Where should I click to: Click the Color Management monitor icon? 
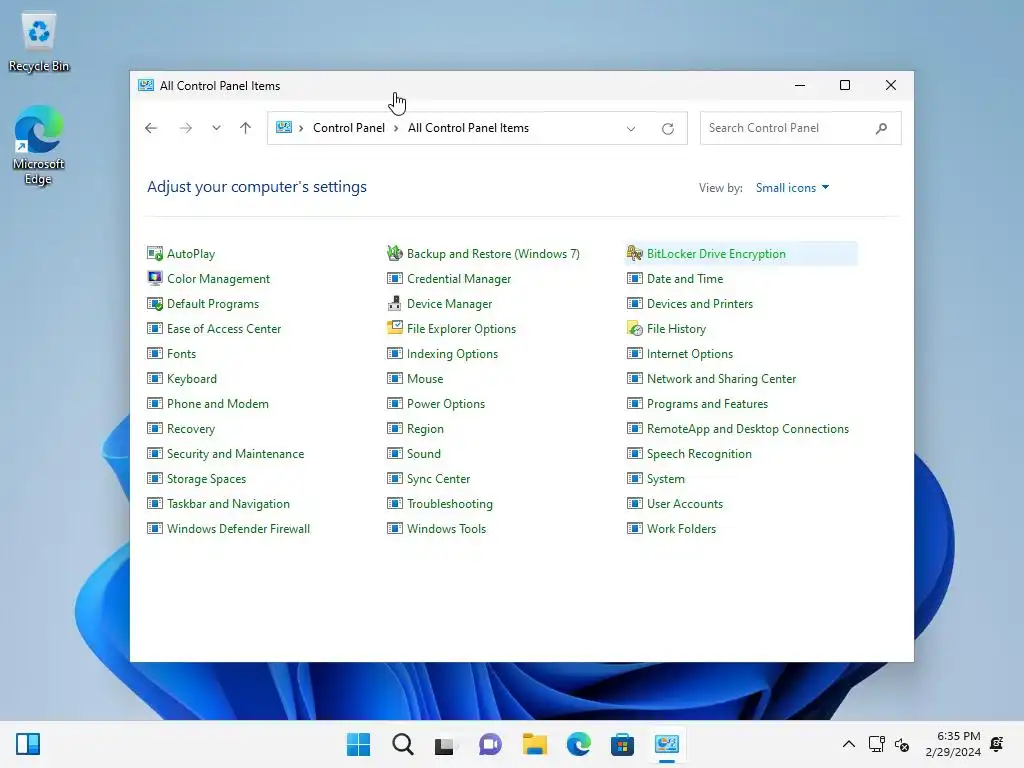coord(155,278)
